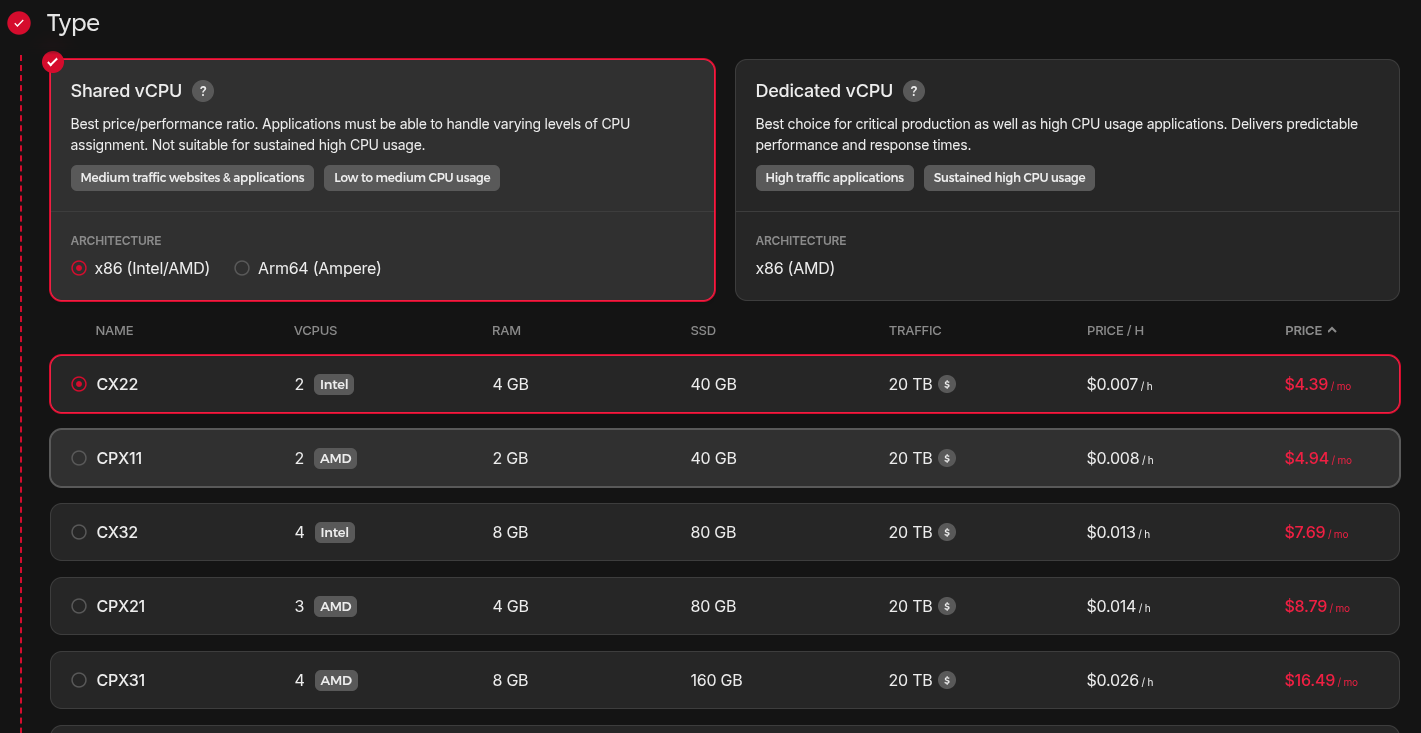1421x733 pixels.
Task: Choose the CPX31 server radio button
Action: tap(79, 680)
